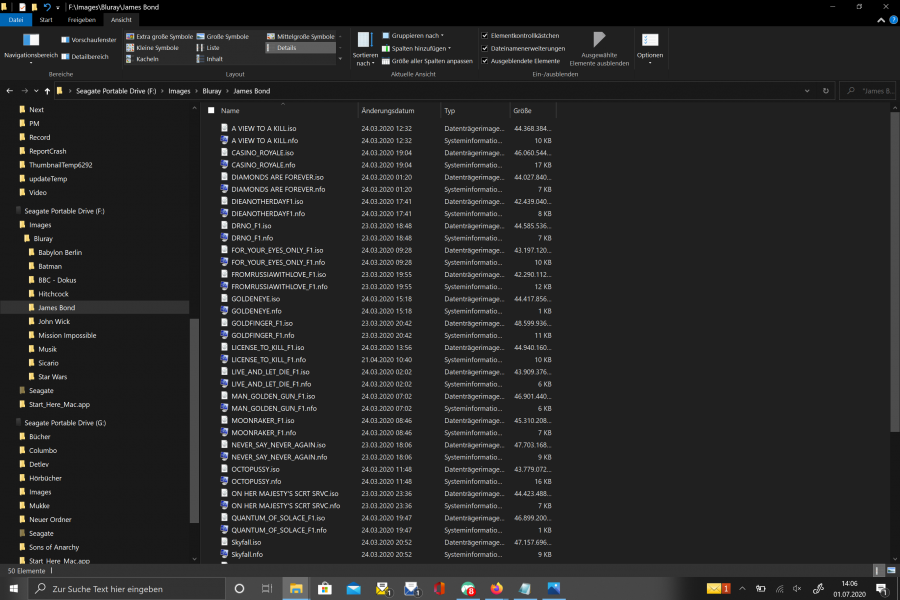Screen dimensions: 900x600
Task: Expand the Gruppieren nach dropdown
Action: tap(415, 35)
